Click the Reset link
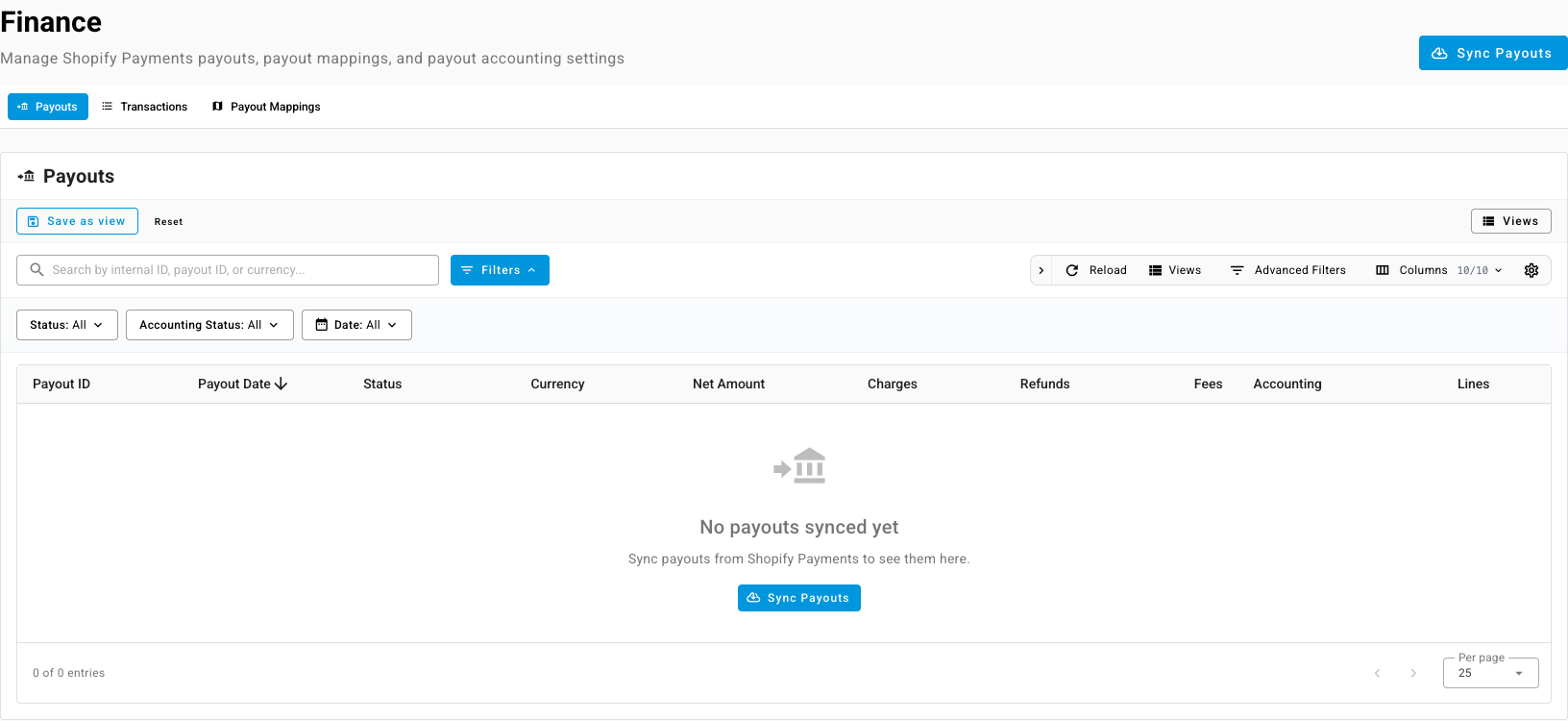Screen dimensions: 1568x721 click(168, 222)
